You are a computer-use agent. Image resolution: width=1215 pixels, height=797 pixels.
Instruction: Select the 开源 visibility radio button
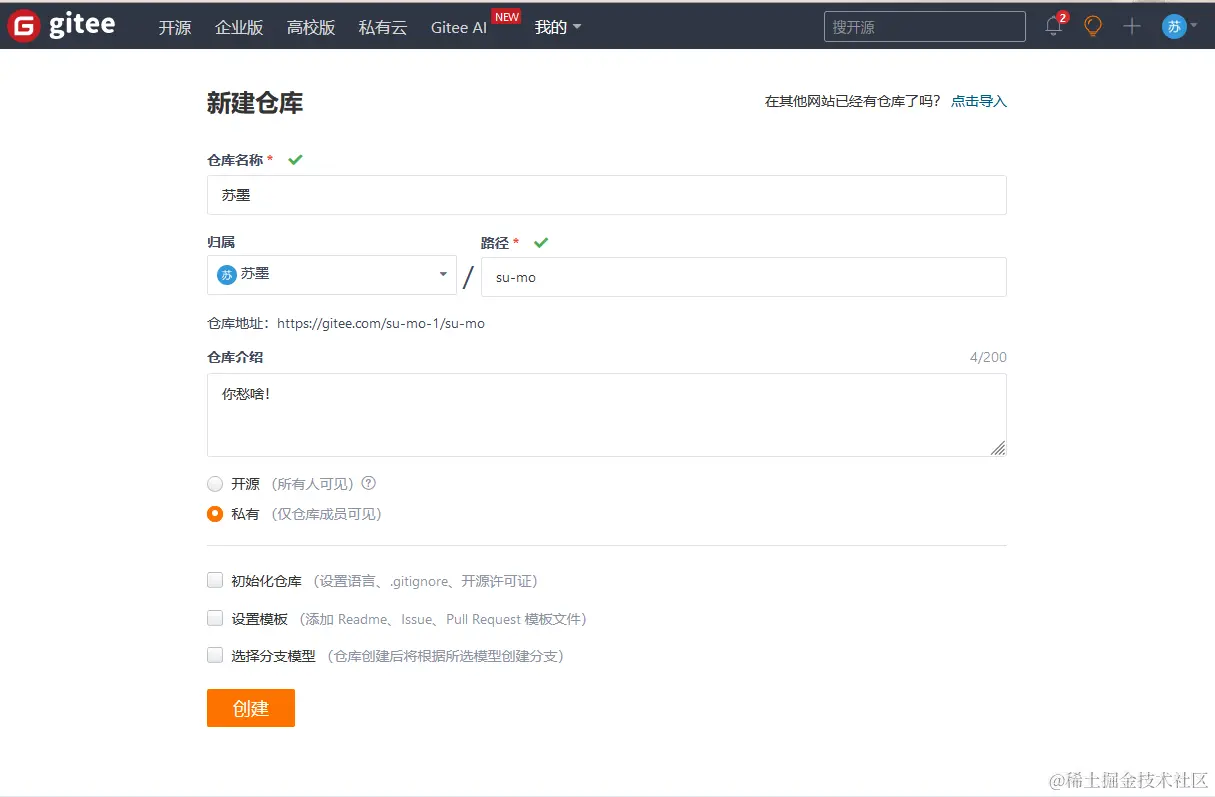[214, 483]
